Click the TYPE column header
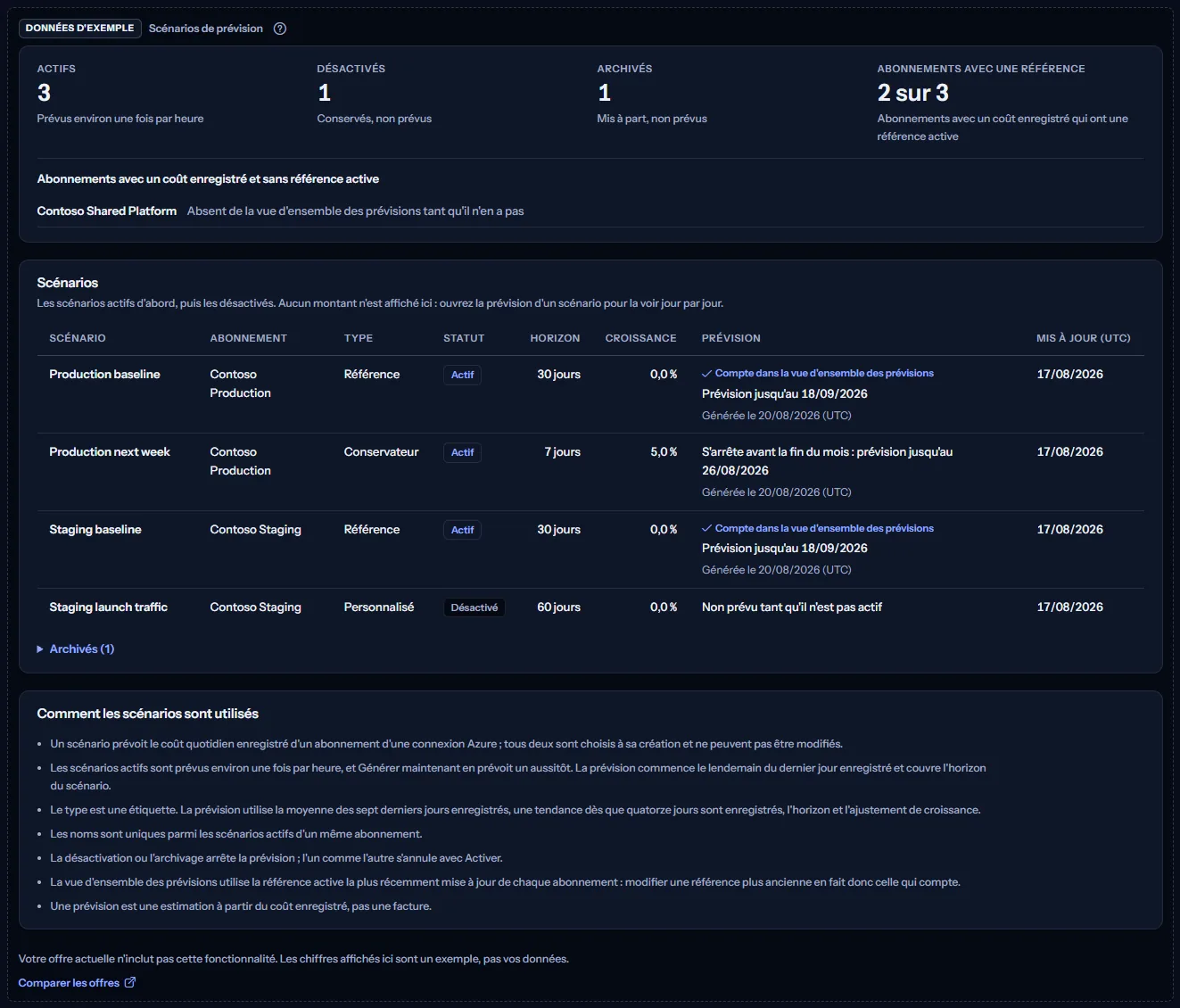This screenshot has width=1180, height=1008. point(359,339)
